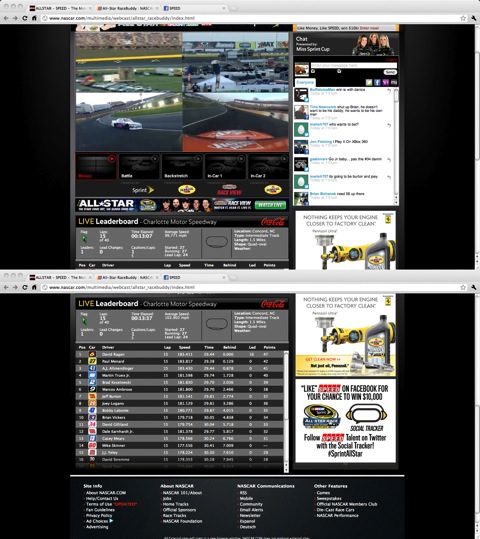Click the Twitter icon in chat panel
Screen dimensions: 480x539
coord(369,82)
